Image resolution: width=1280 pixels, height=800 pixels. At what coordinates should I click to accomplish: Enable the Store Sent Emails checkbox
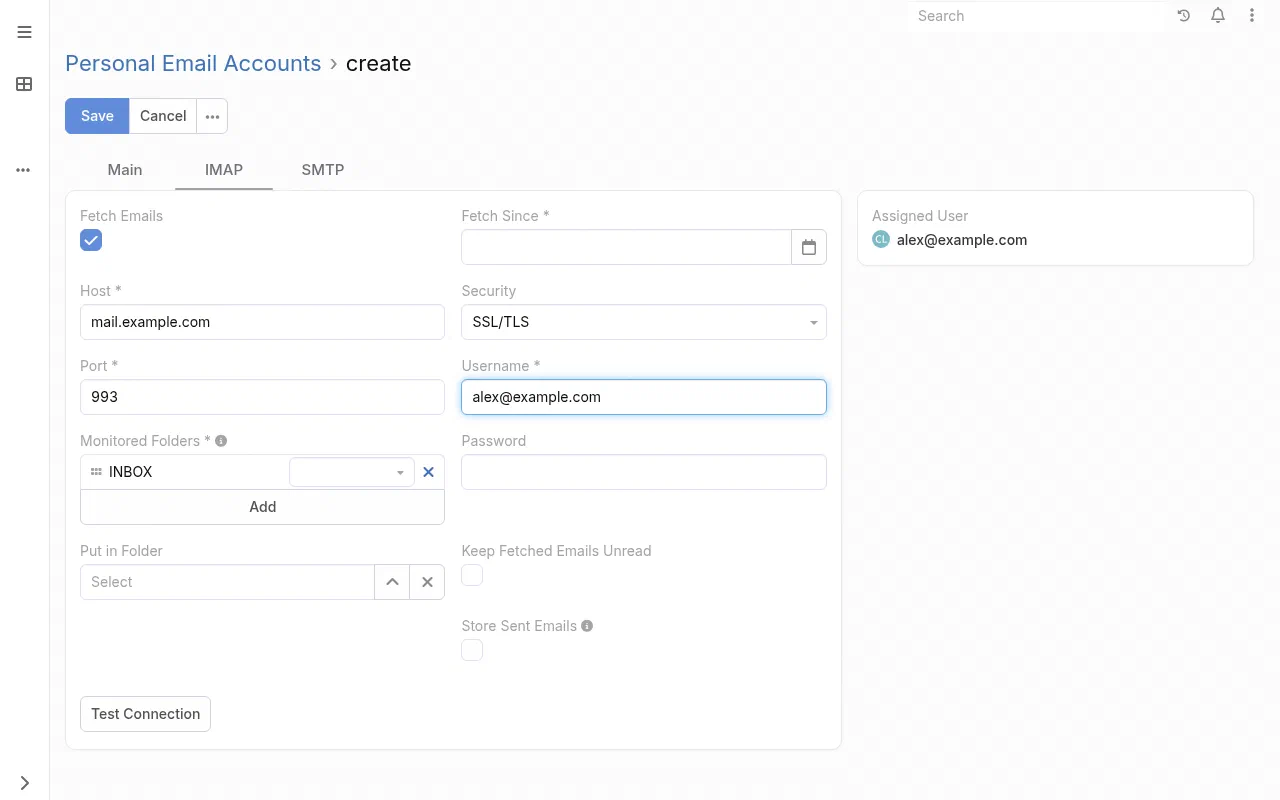[472, 650]
